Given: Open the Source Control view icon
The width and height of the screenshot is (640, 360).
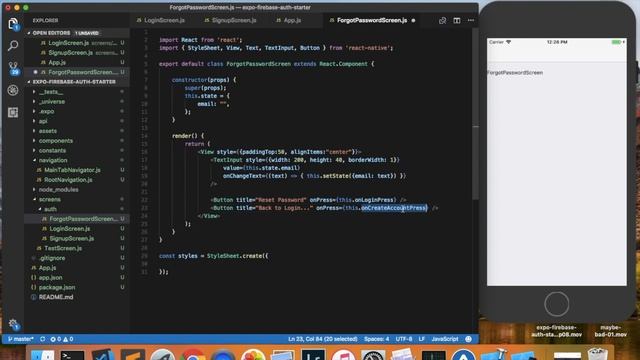Looking at the screenshot, I should click(x=13, y=68).
